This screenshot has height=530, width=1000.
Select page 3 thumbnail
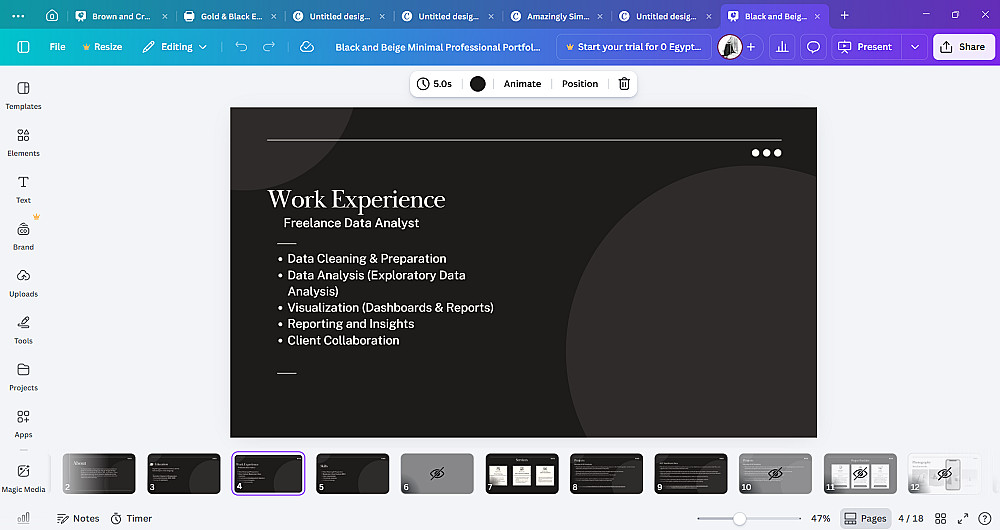[x=184, y=473]
